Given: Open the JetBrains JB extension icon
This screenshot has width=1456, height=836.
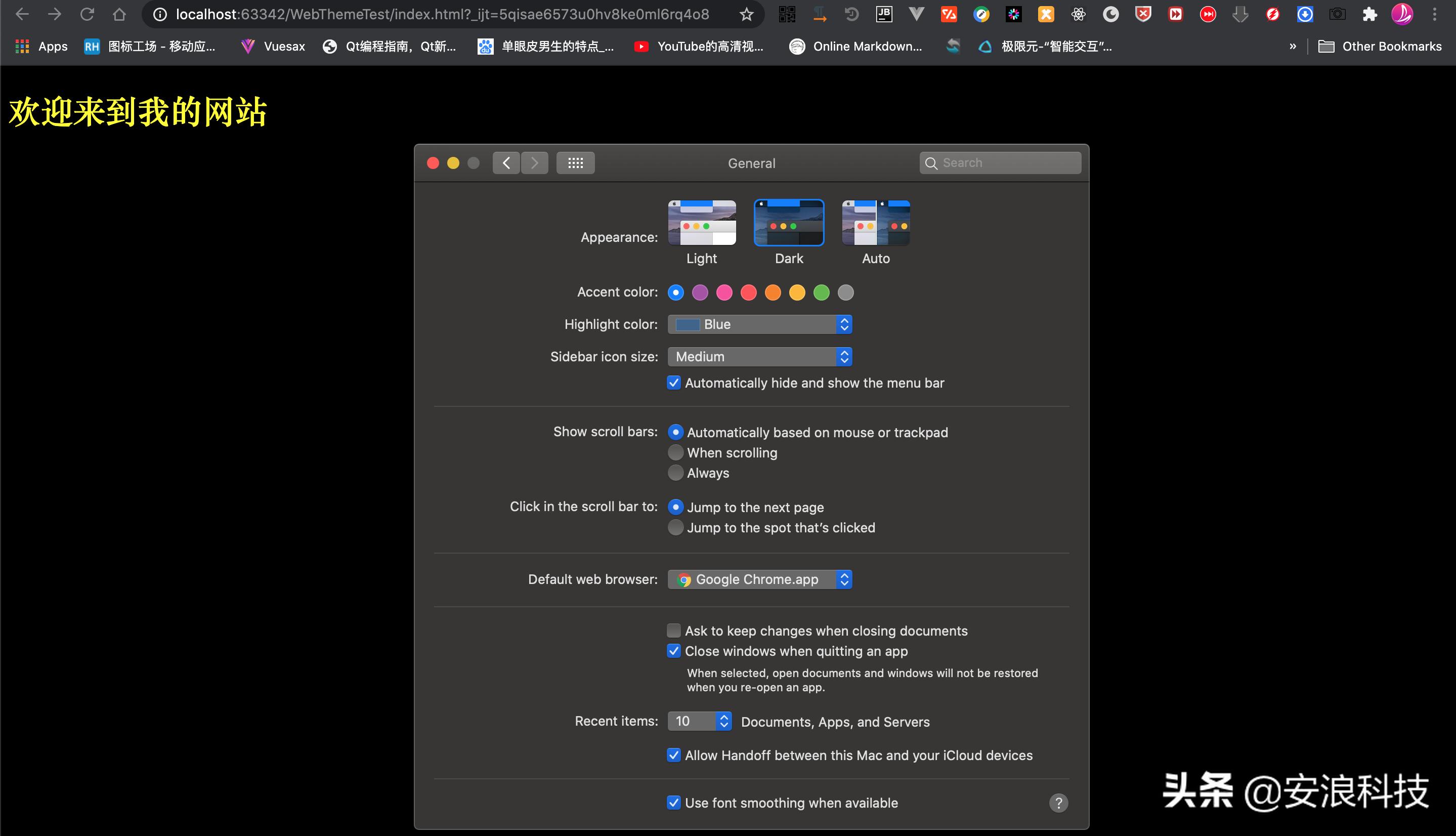Looking at the screenshot, I should 884,14.
